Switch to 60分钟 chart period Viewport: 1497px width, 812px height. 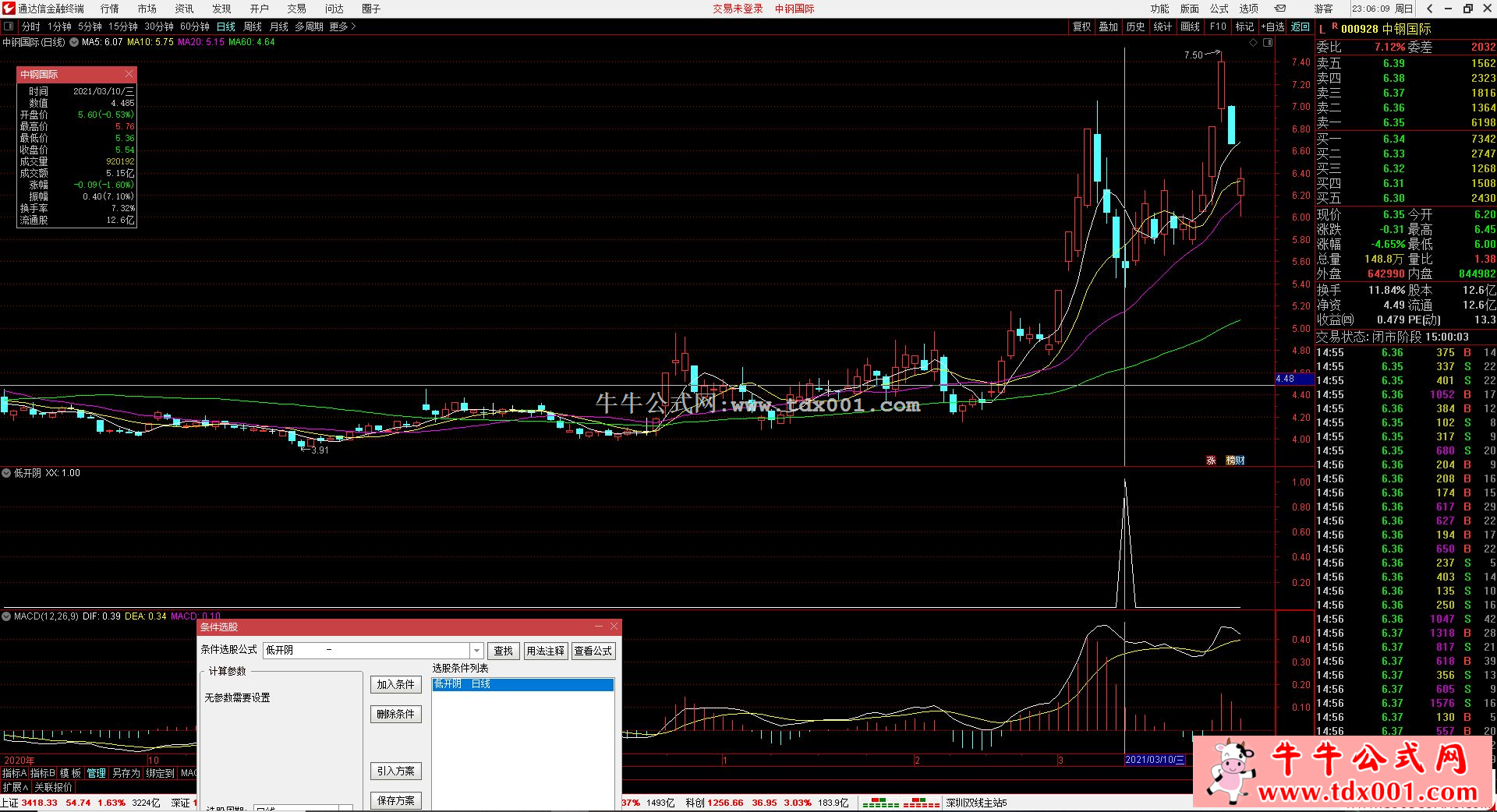(x=195, y=26)
